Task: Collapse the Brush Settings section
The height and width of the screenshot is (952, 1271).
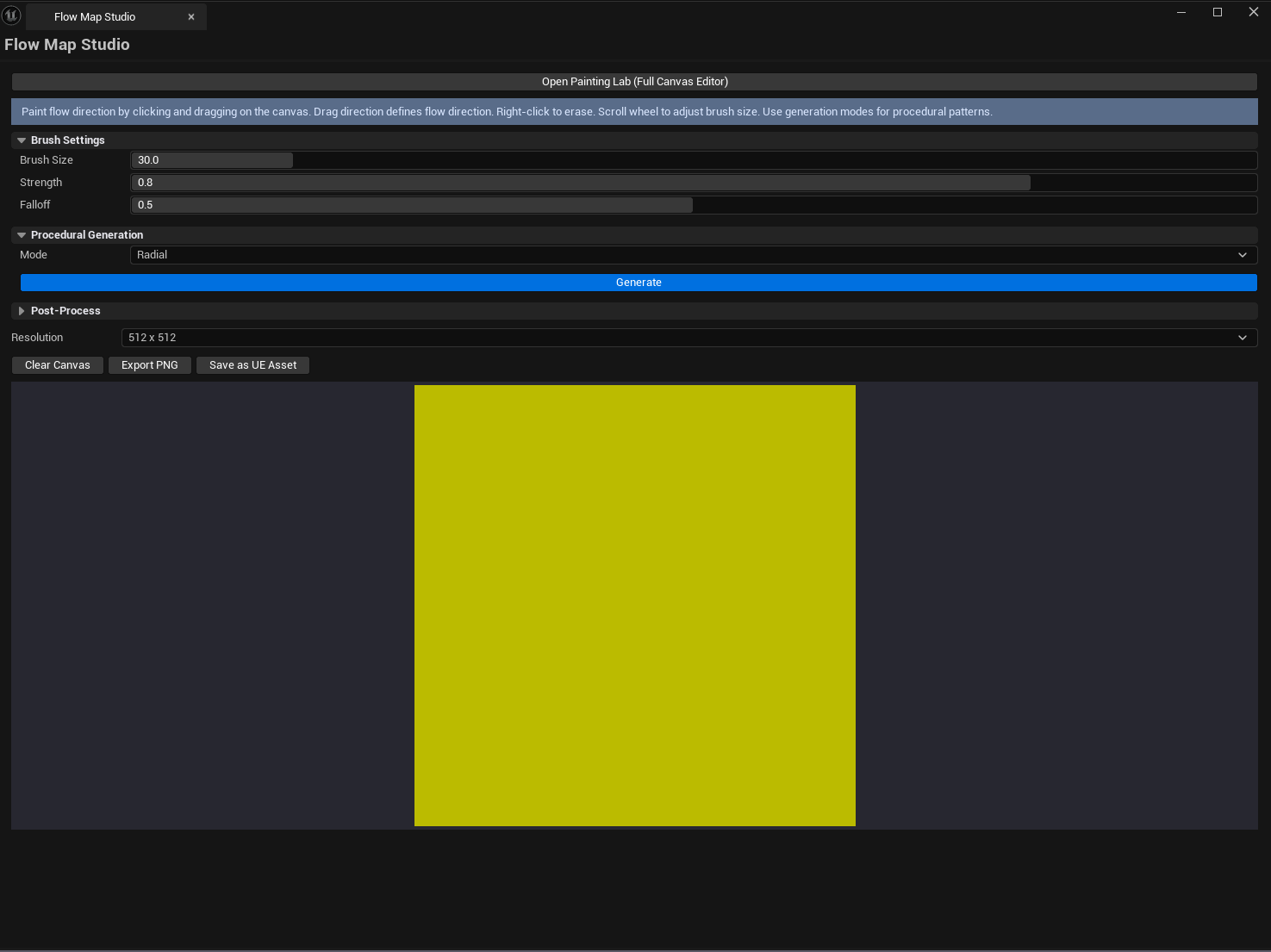Action: (x=22, y=140)
